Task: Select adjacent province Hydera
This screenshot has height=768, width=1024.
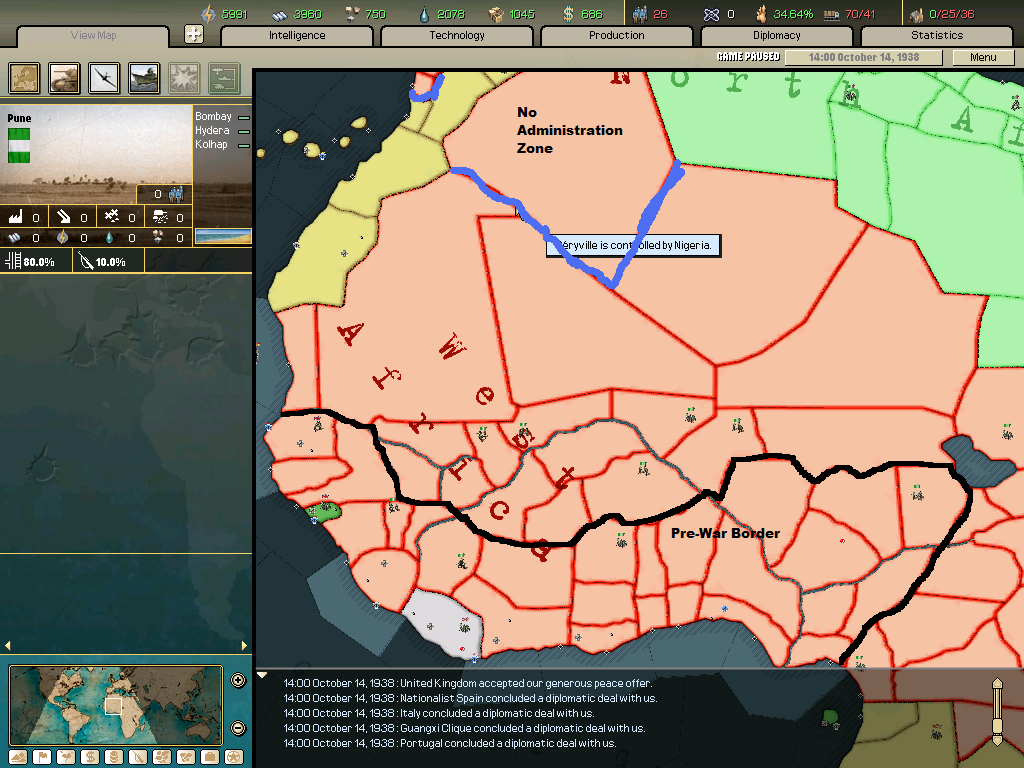Action: 212,131
